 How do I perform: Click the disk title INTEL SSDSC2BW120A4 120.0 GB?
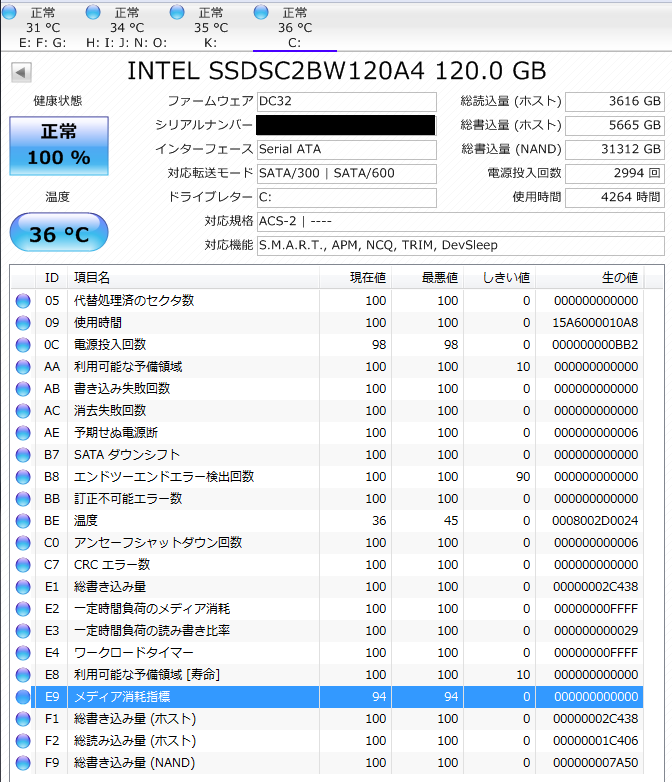[337, 71]
